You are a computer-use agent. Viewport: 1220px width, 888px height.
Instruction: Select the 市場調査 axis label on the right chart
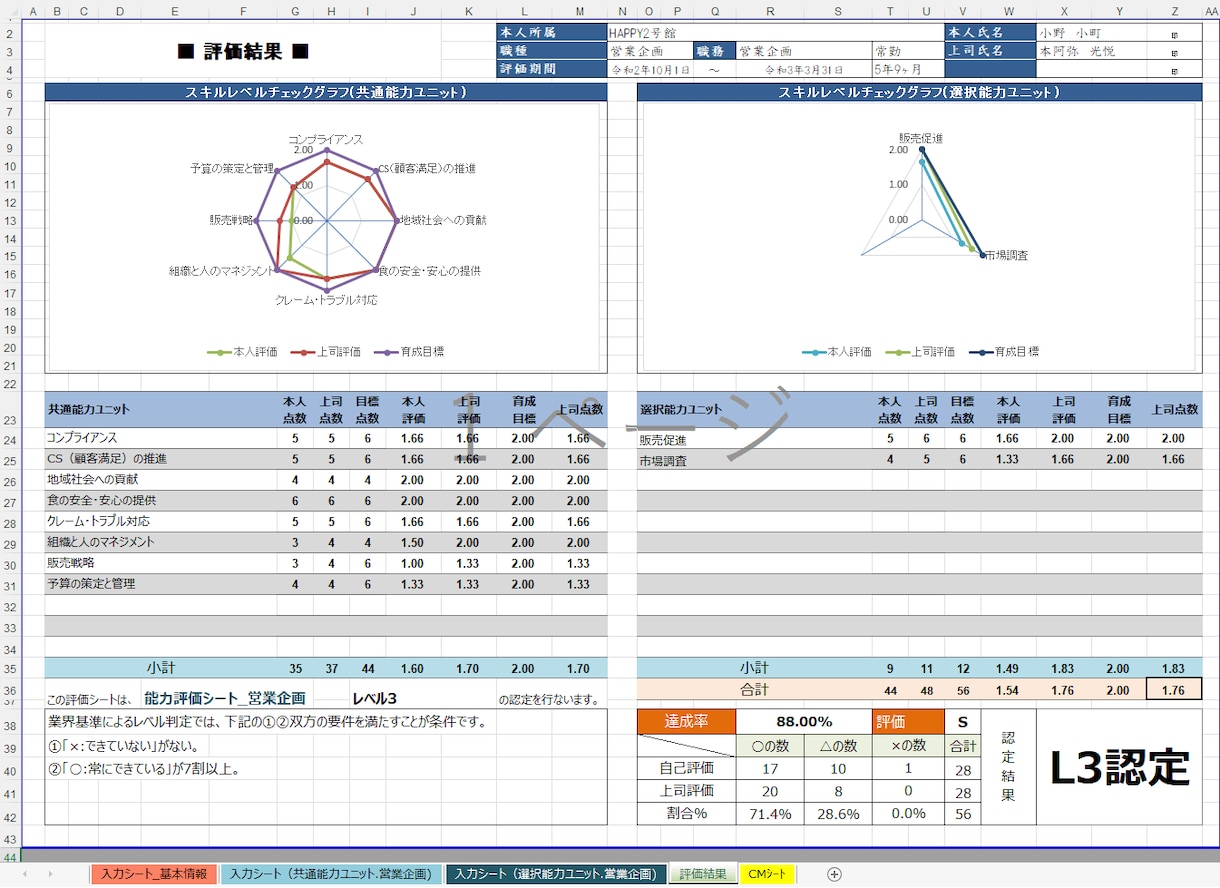pos(1006,256)
